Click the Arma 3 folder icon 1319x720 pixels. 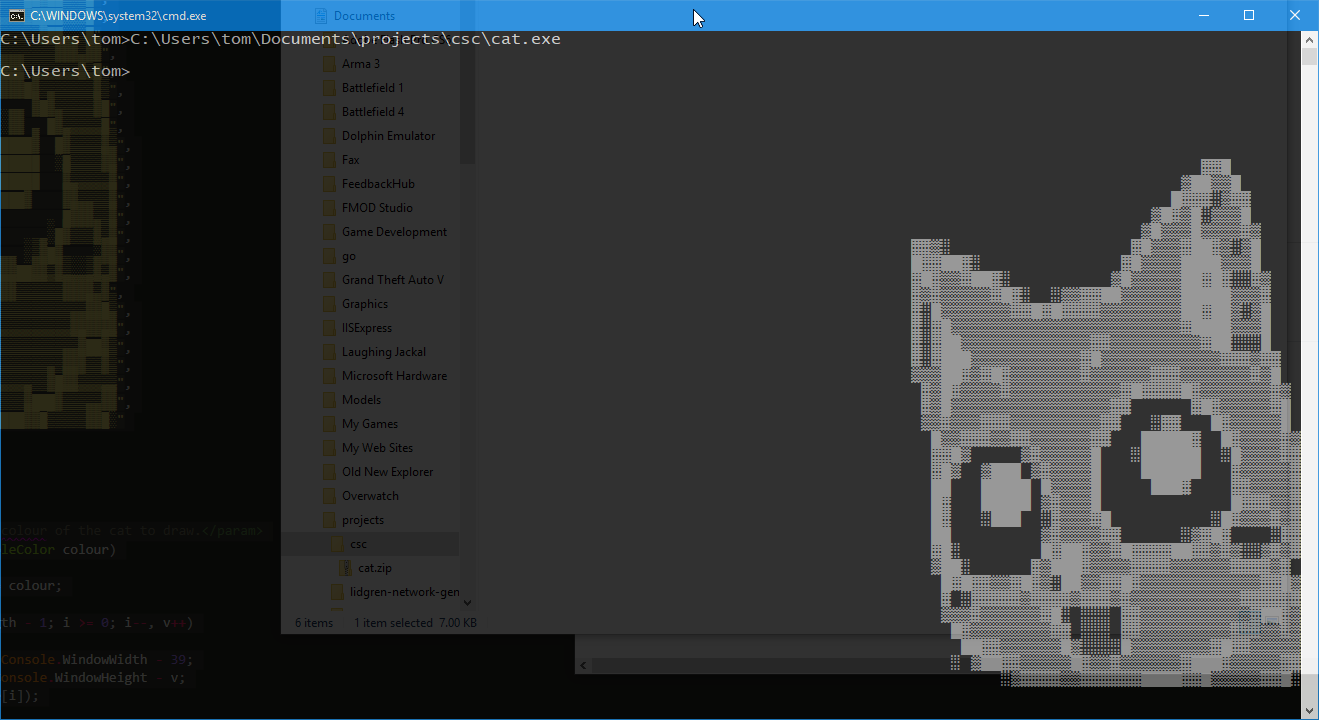329,64
